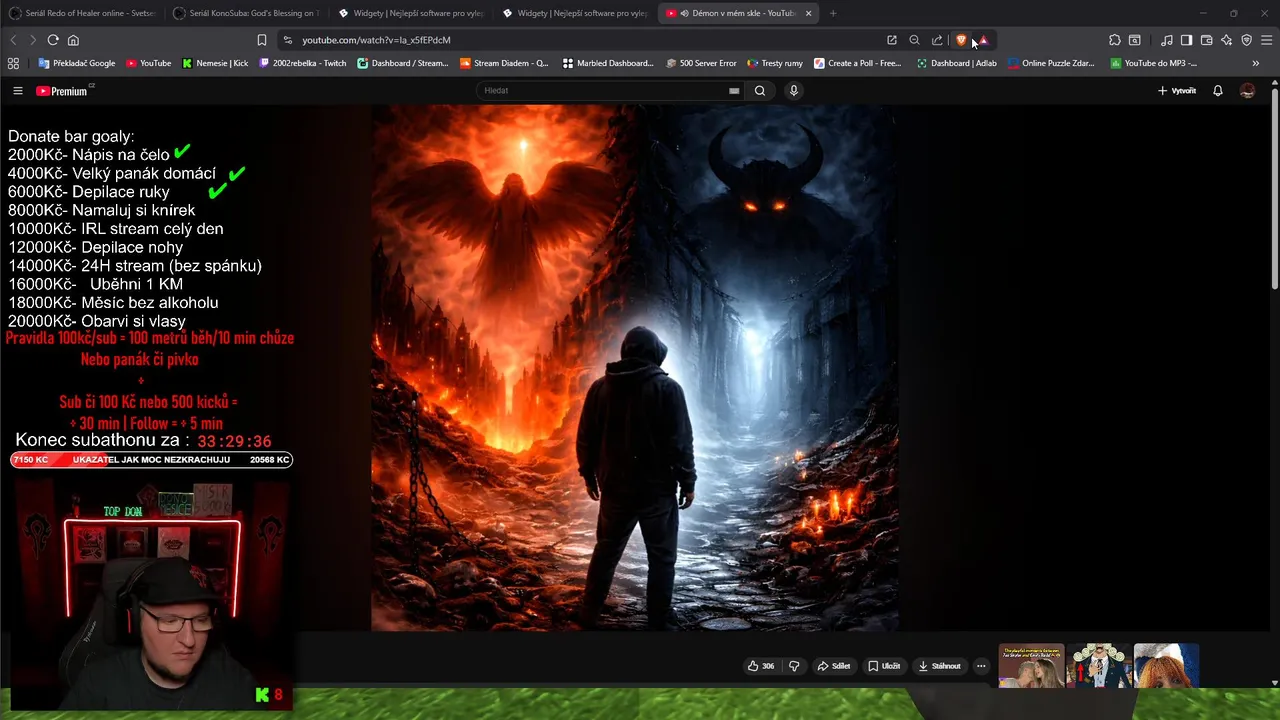Start voice search with the microphone
Image resolution: width=1280 pixels, height=720 pixels.
pyautogui.click(x=794, y=90)
